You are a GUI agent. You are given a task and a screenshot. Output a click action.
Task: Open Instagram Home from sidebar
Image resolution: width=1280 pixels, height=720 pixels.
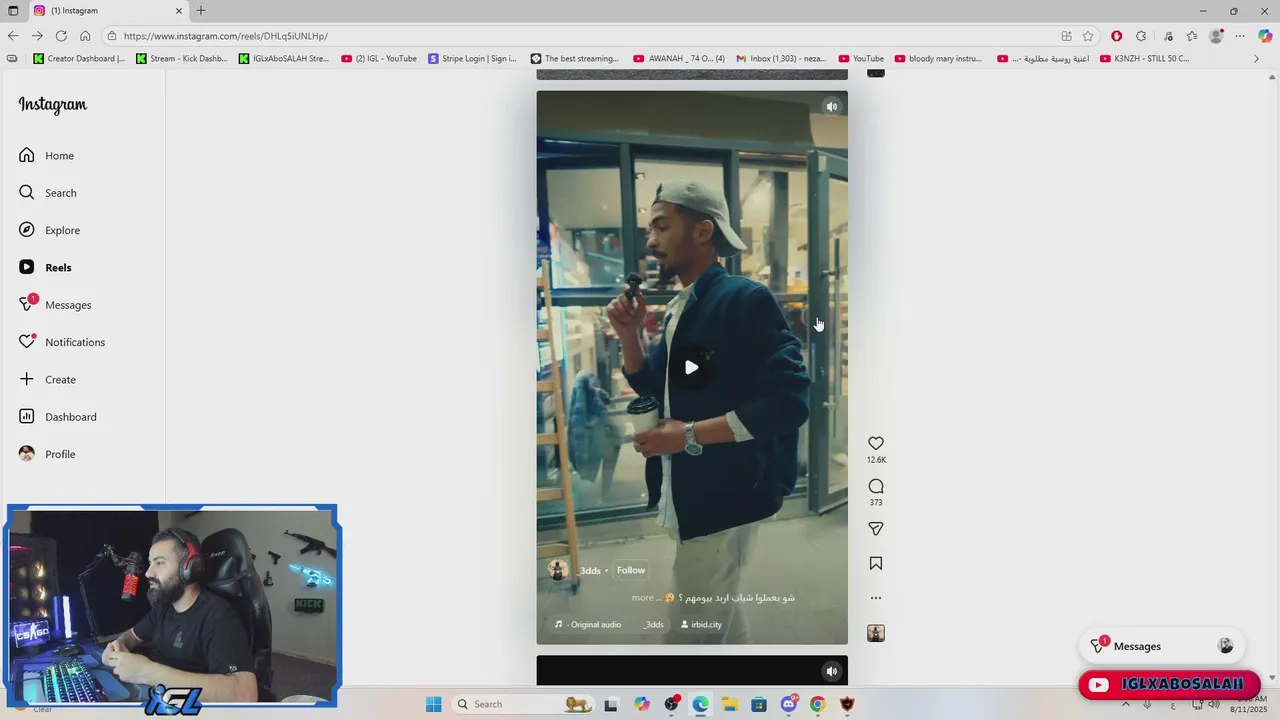(x=46, y=155)
